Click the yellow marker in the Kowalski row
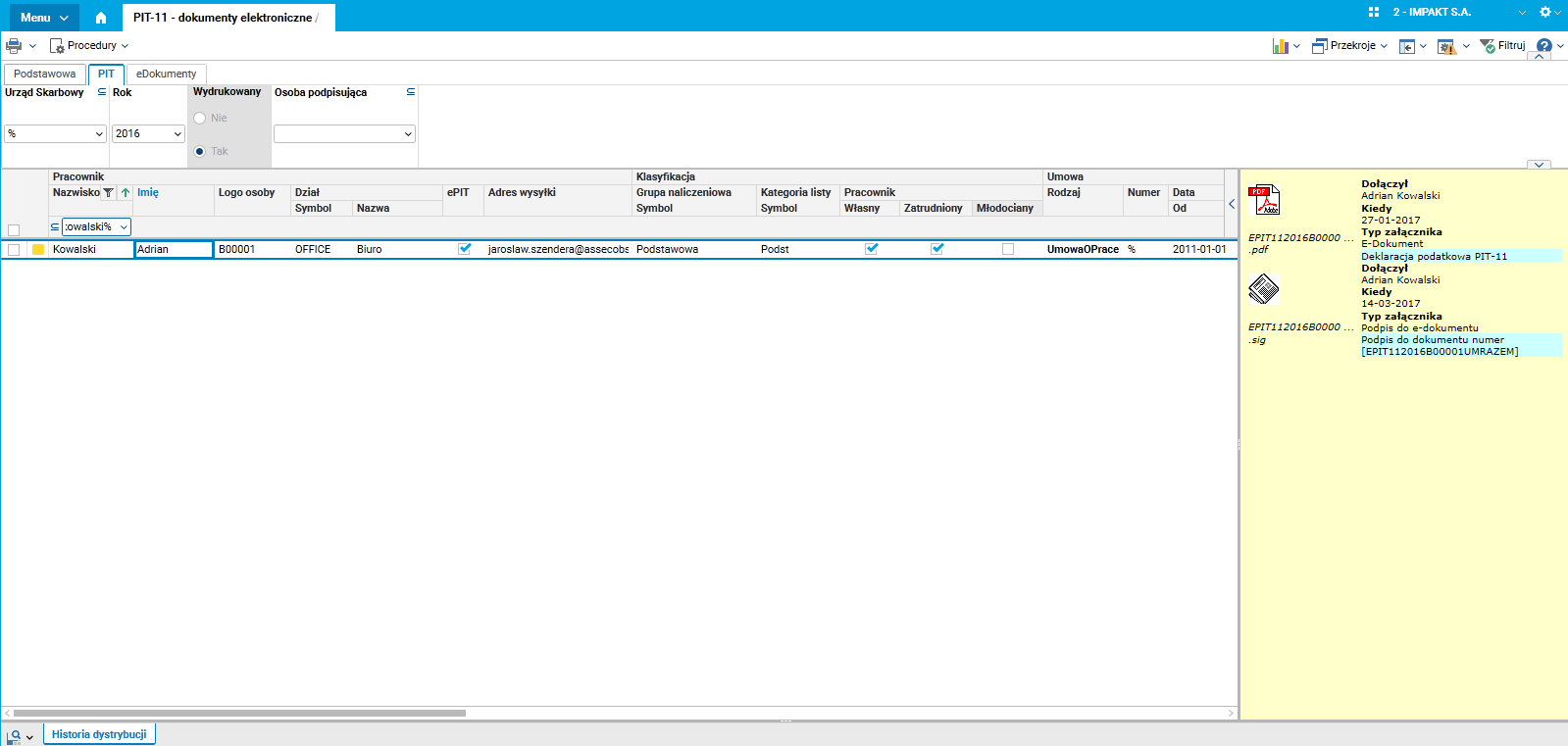The image size is (1568, 746). tap(38, 250)
